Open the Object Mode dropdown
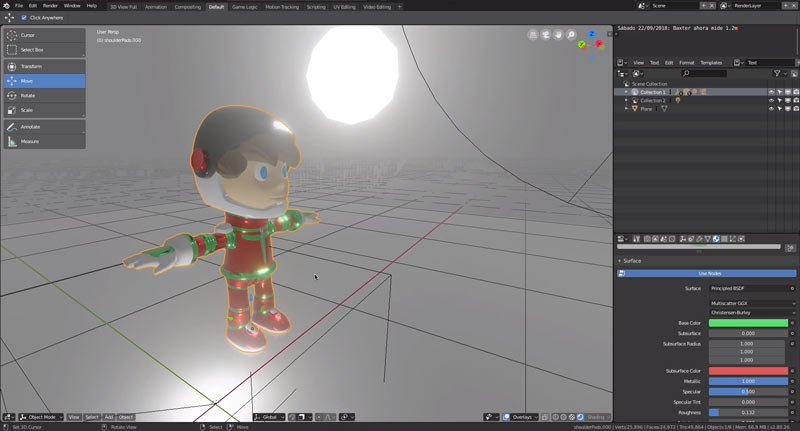800x431 pixels. (41, 417)
